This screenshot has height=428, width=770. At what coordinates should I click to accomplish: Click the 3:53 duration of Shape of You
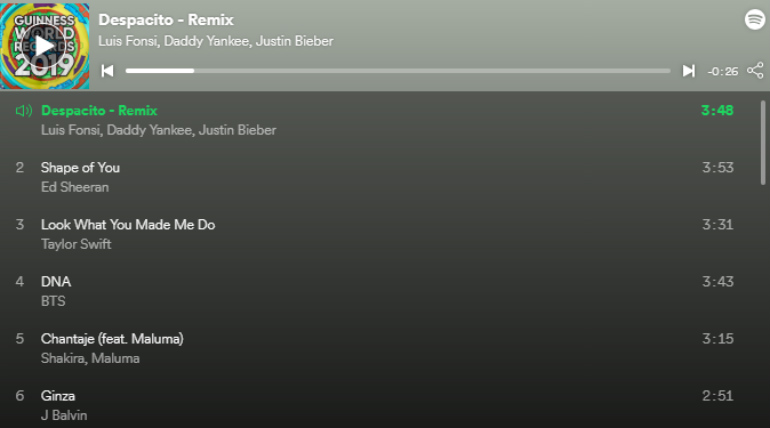717,168
